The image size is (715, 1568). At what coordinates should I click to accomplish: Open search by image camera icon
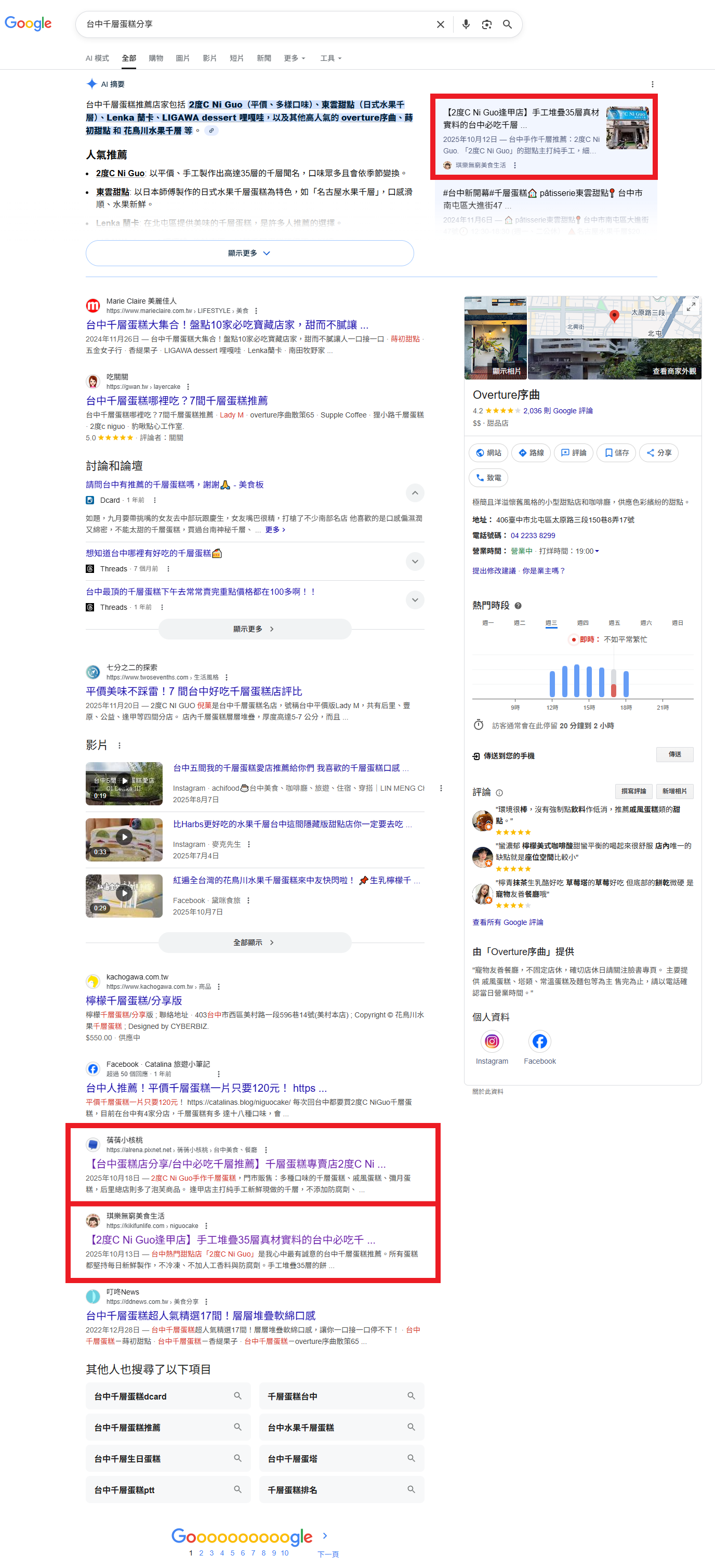(x=486, y=24)
